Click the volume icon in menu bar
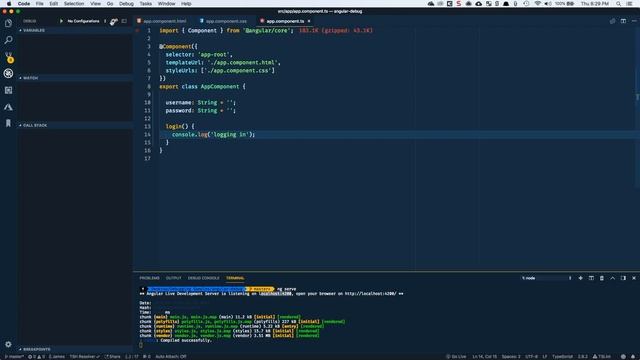The height and width of the screenshot is (360, 640). point(548,4)
